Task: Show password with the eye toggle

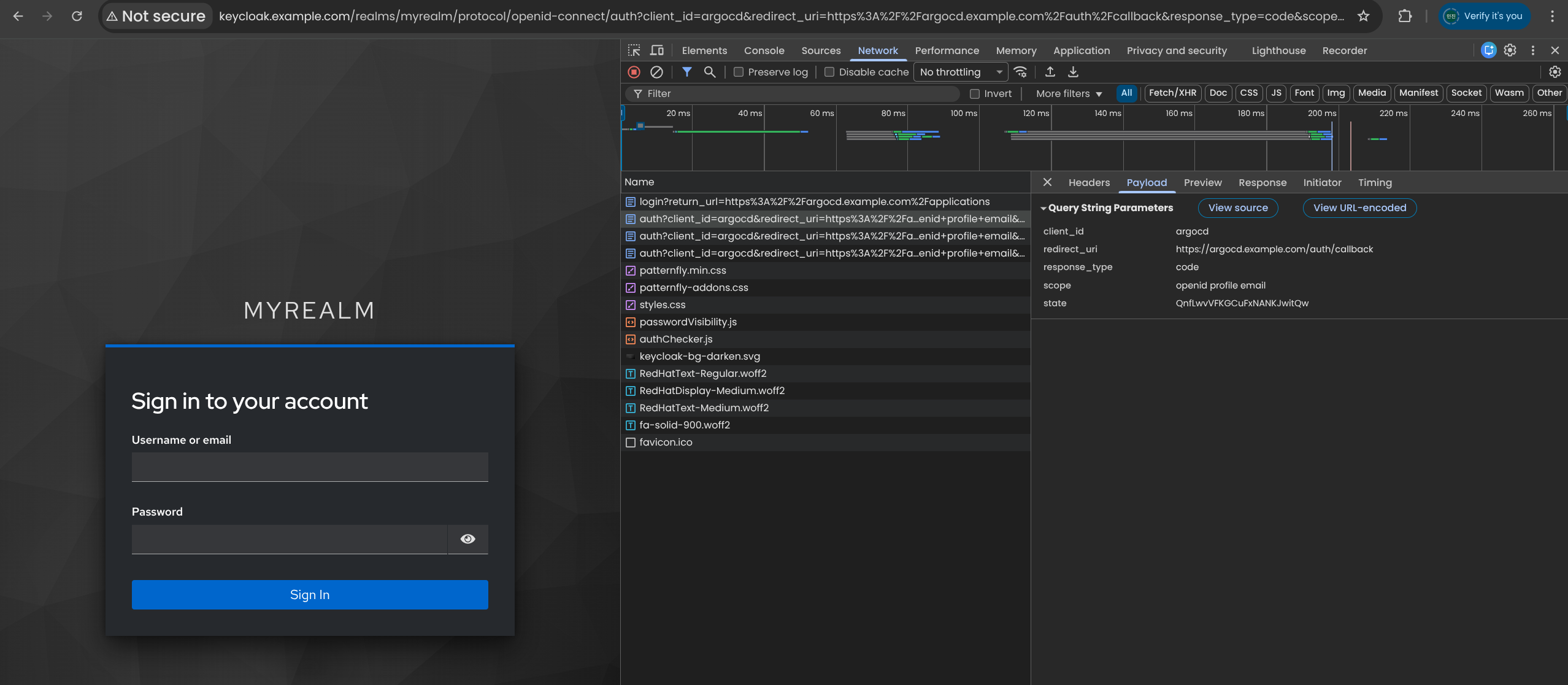Action: [467, 539]
